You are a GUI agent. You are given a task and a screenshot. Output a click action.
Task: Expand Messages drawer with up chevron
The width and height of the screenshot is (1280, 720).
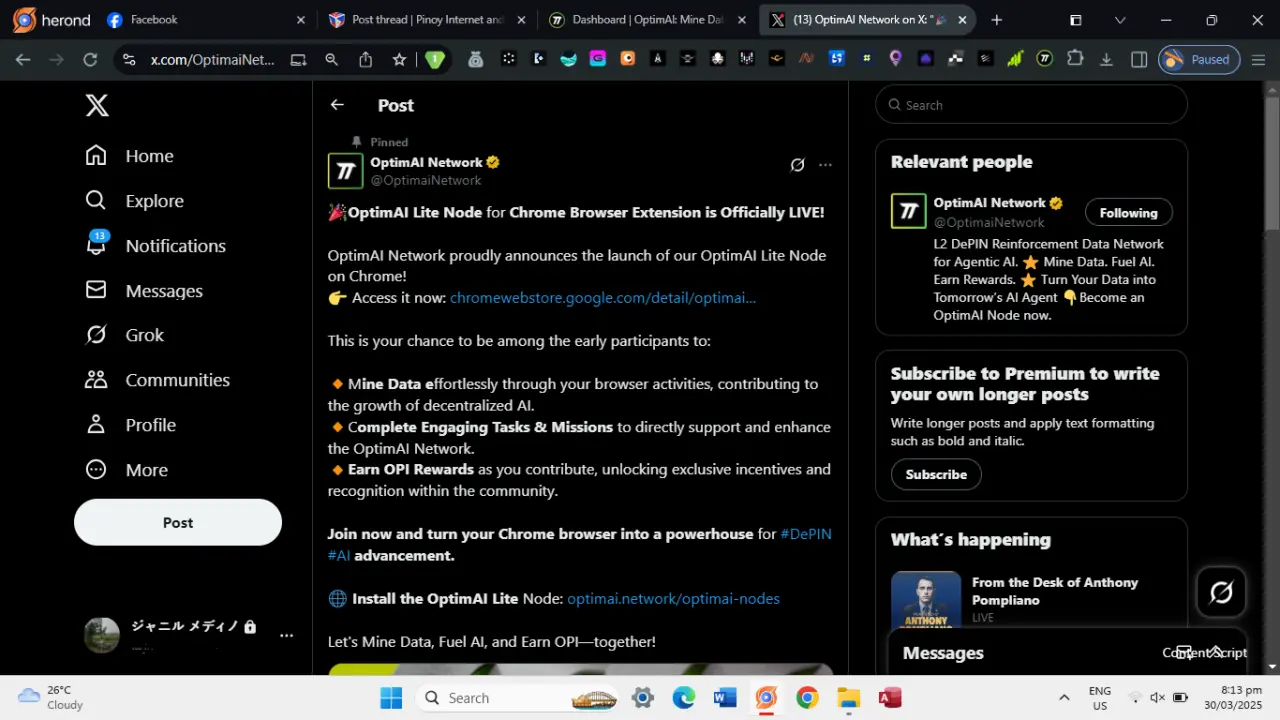[1217, 652]
